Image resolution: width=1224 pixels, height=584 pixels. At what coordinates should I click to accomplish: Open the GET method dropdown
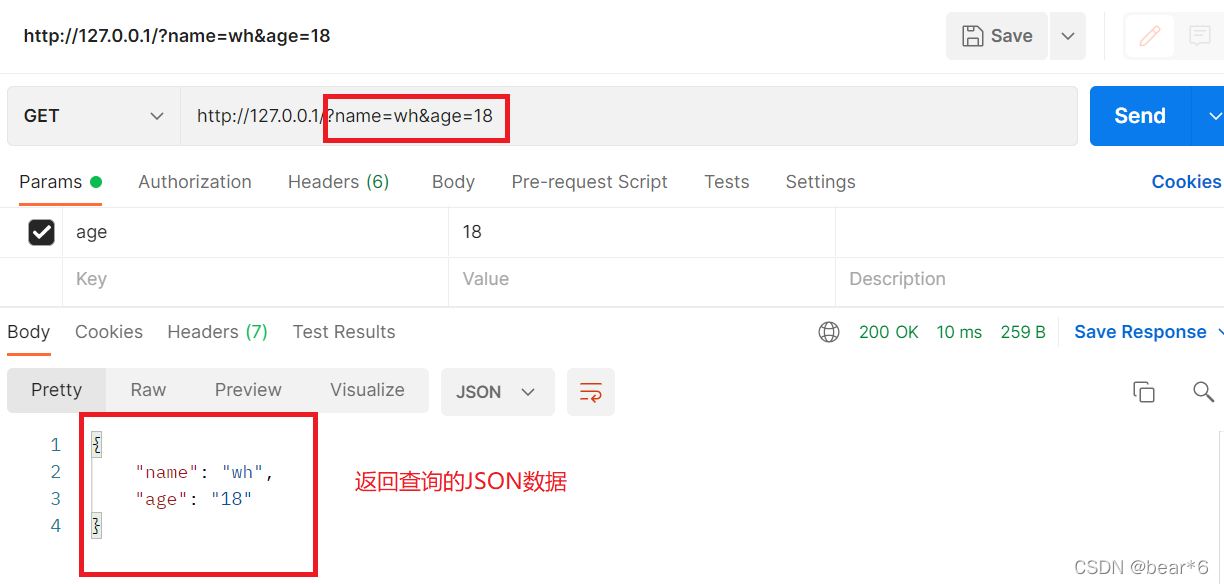[x=94, y=116]
